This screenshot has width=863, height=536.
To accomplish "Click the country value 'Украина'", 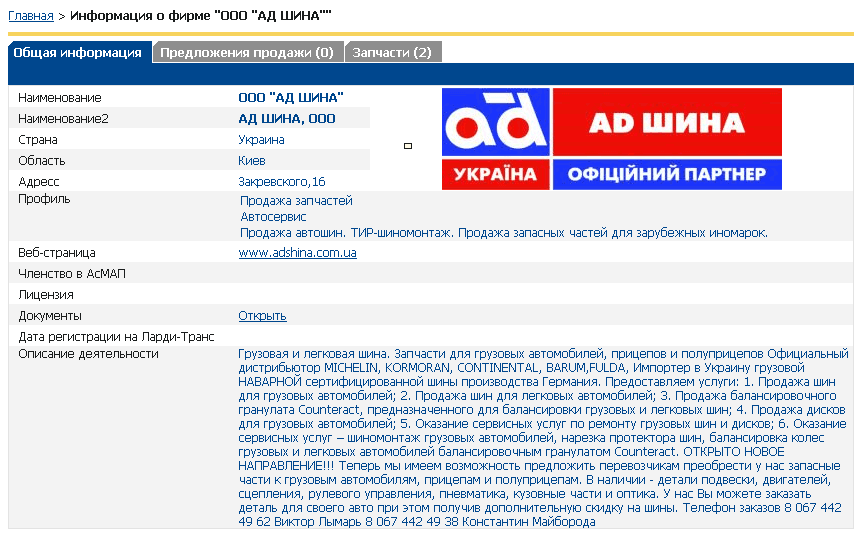I will pos(261,140).
